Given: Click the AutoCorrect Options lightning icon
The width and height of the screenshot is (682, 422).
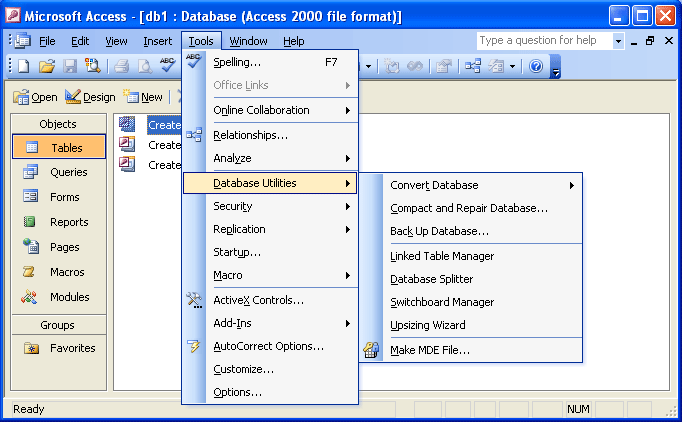Looking at the screenshot, I should (194, 346).
